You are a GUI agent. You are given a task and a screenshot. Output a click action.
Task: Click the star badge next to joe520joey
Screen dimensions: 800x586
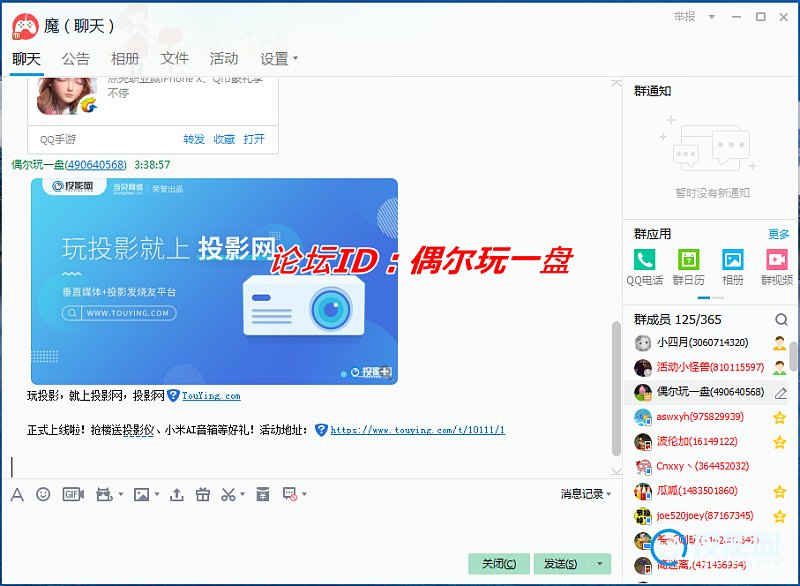click(x=779, y=517)
